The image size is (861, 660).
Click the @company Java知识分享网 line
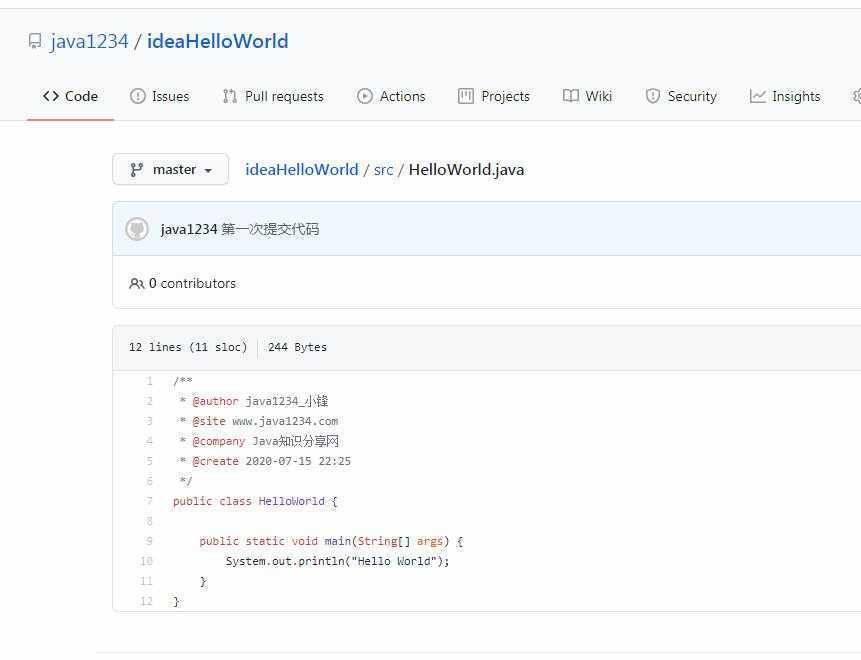tap(259, 441)
